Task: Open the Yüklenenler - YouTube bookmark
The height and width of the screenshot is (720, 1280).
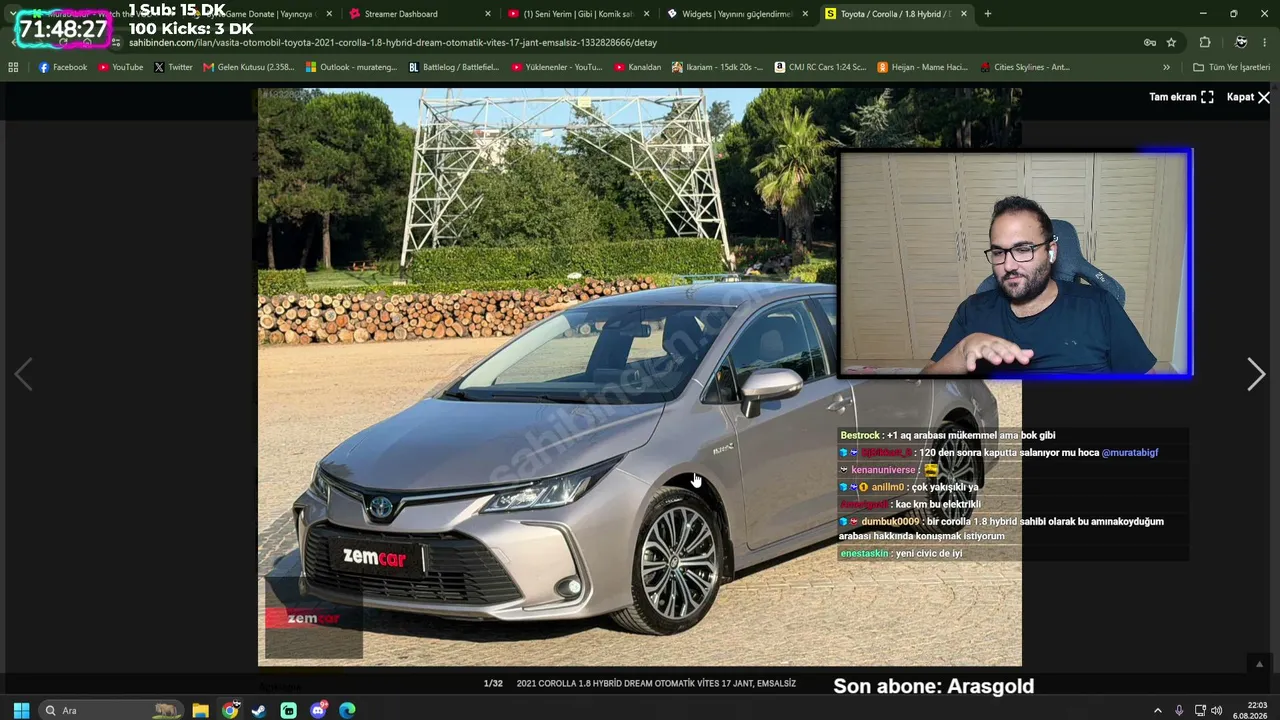Action: pyautogui.click(x=557, y=67)
